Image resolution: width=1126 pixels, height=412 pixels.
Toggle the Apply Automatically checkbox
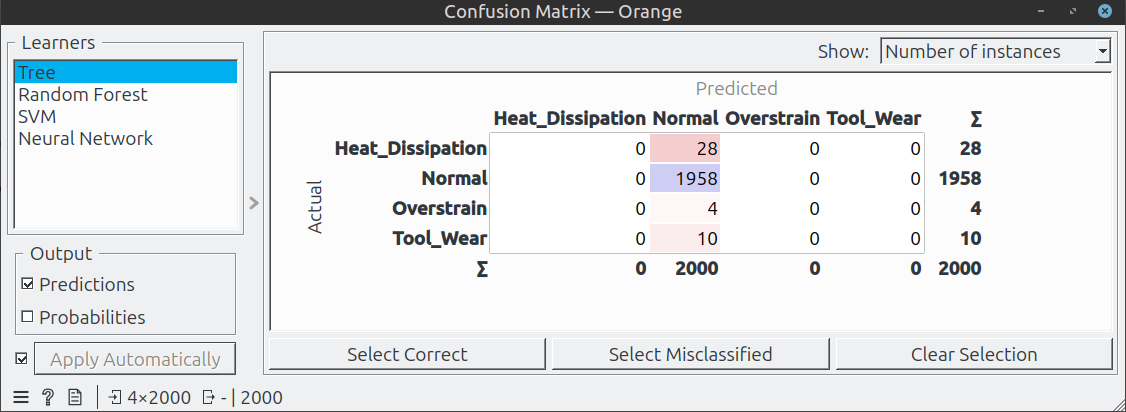click(x=21, y=359)
